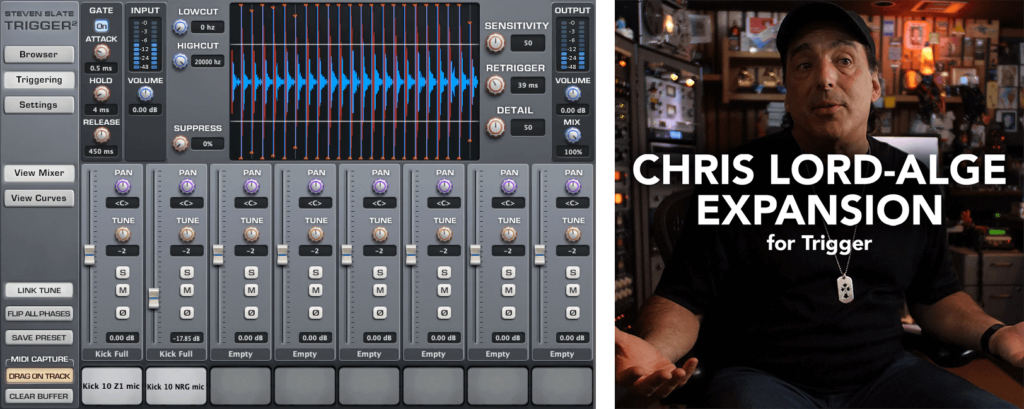Open the Browser page

39,55
